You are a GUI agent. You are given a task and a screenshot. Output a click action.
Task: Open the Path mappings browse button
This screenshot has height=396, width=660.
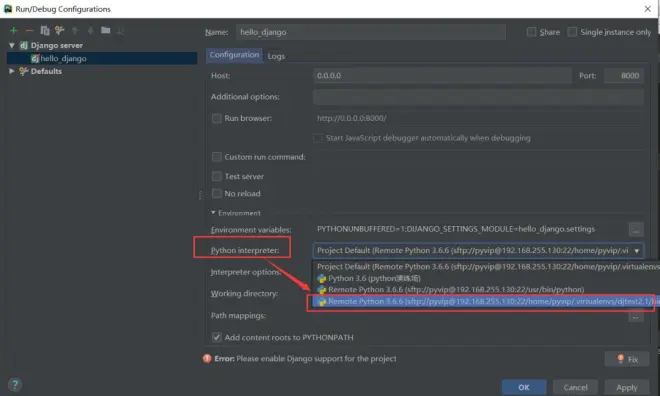636,316
